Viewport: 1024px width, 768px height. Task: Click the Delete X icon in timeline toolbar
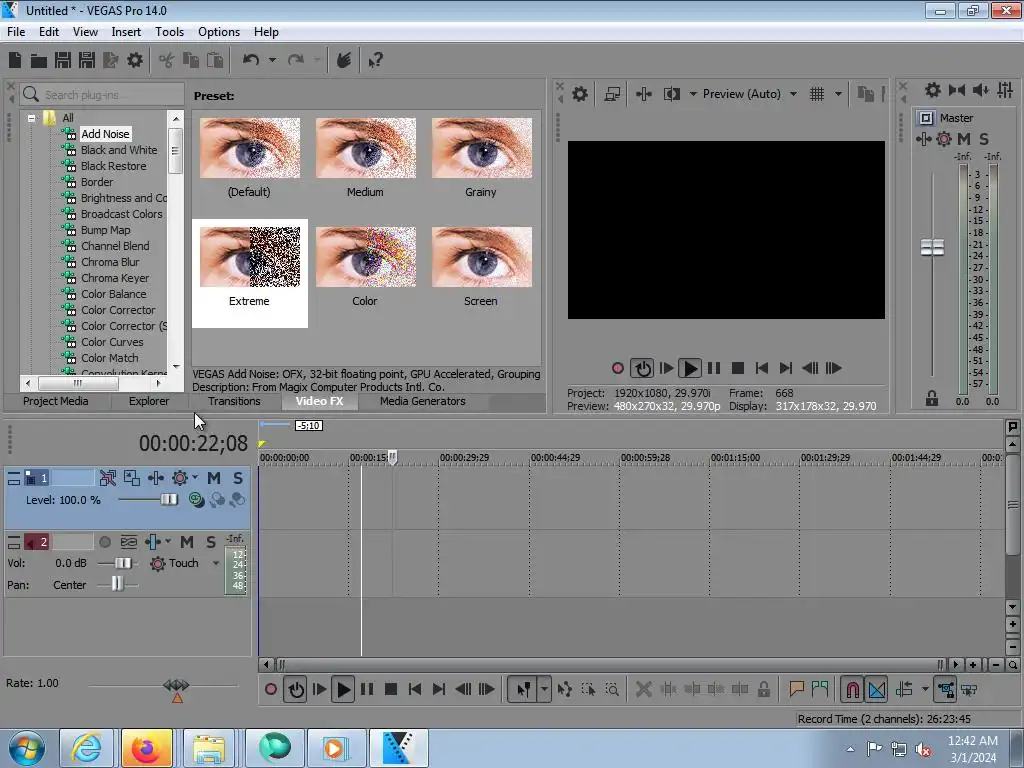(x=644, y=689)
